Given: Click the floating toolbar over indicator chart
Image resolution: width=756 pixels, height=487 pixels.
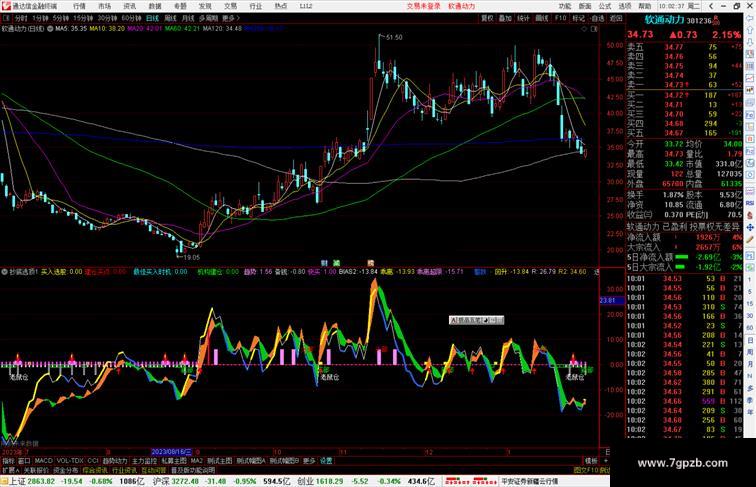Looking at the screenshot, I should click(476, 320).
